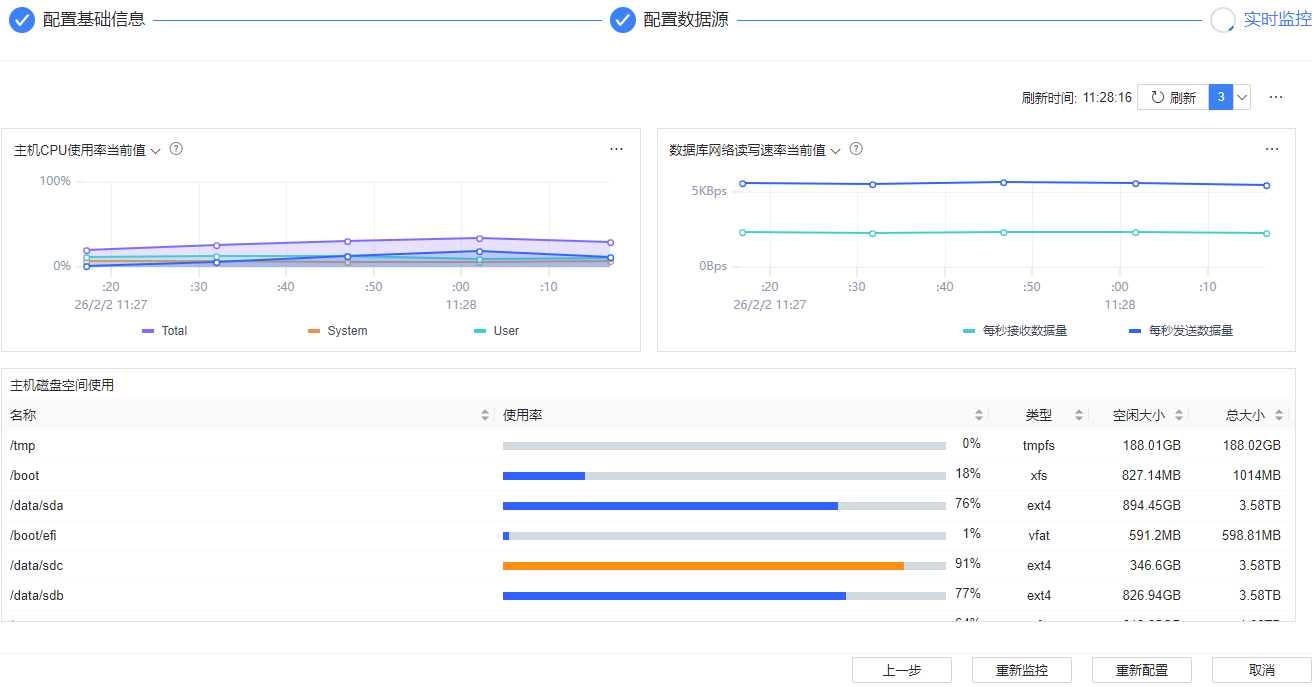Click the /data/sda usage progress bar

click(x=724, y=506)
